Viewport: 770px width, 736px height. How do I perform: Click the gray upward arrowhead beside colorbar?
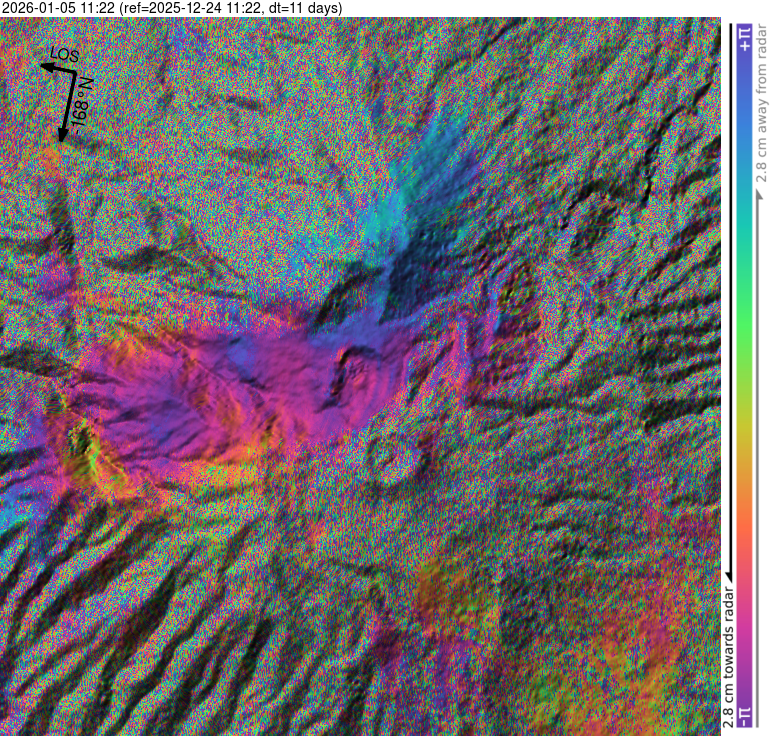759,196
